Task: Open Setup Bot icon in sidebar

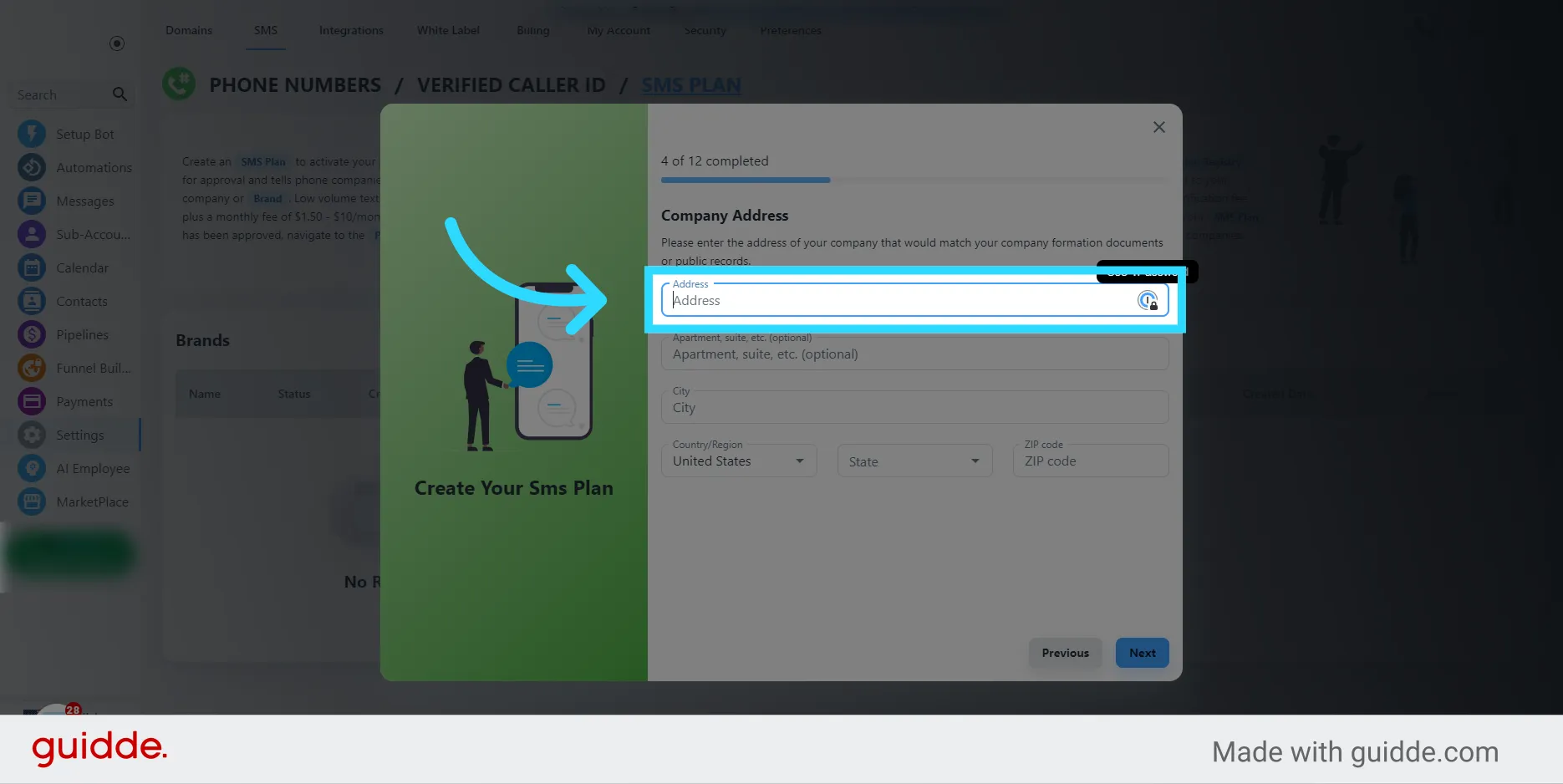Action: point(32,134)
